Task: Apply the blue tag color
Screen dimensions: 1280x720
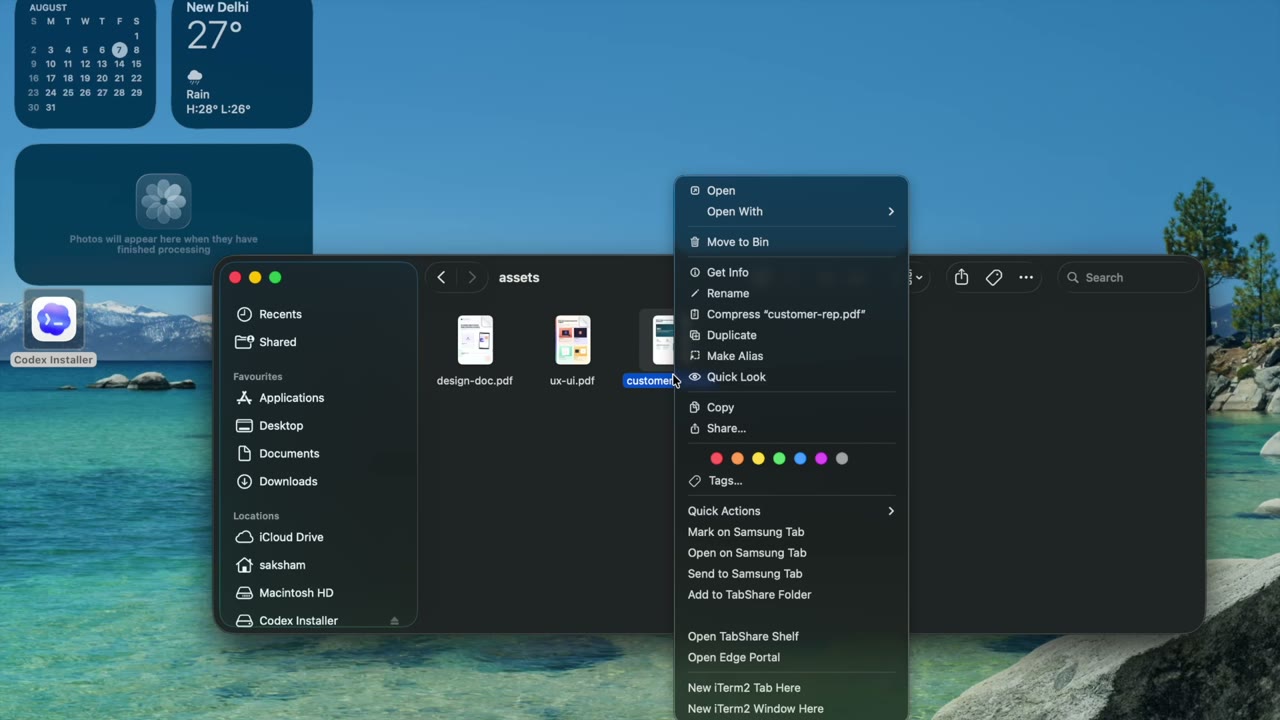Action: point(800,459)
